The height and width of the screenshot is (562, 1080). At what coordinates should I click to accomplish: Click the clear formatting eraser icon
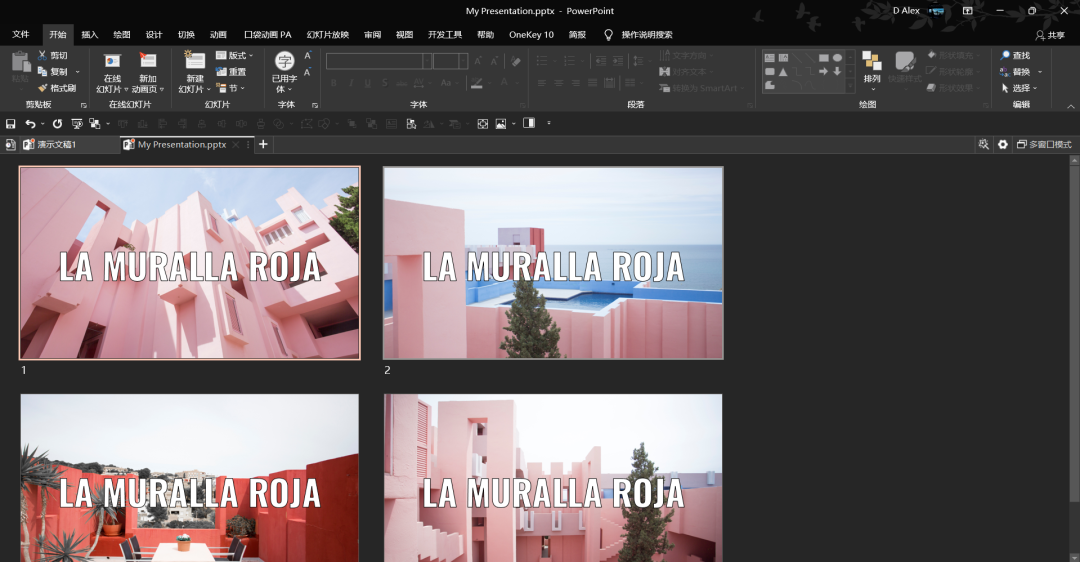pyautogui.click(x=516, y=61)
